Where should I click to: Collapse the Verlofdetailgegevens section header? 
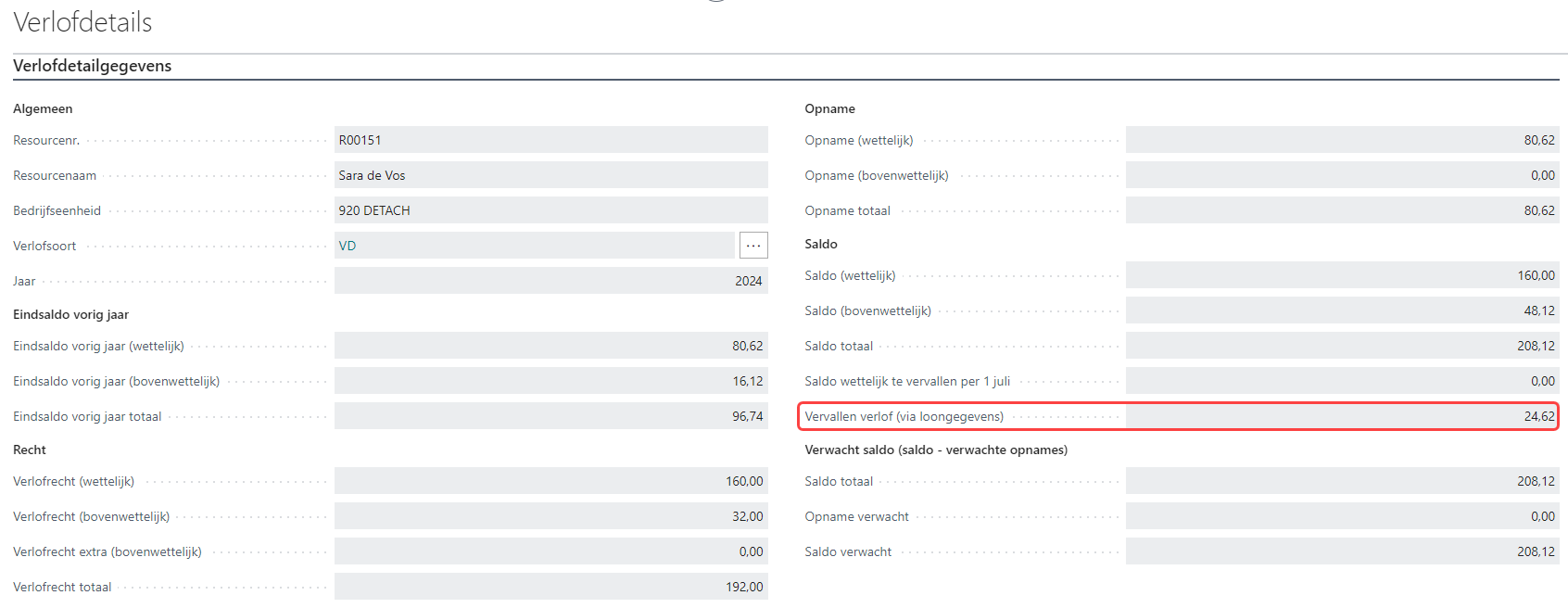pyautogui.click(x=93, y=66)
